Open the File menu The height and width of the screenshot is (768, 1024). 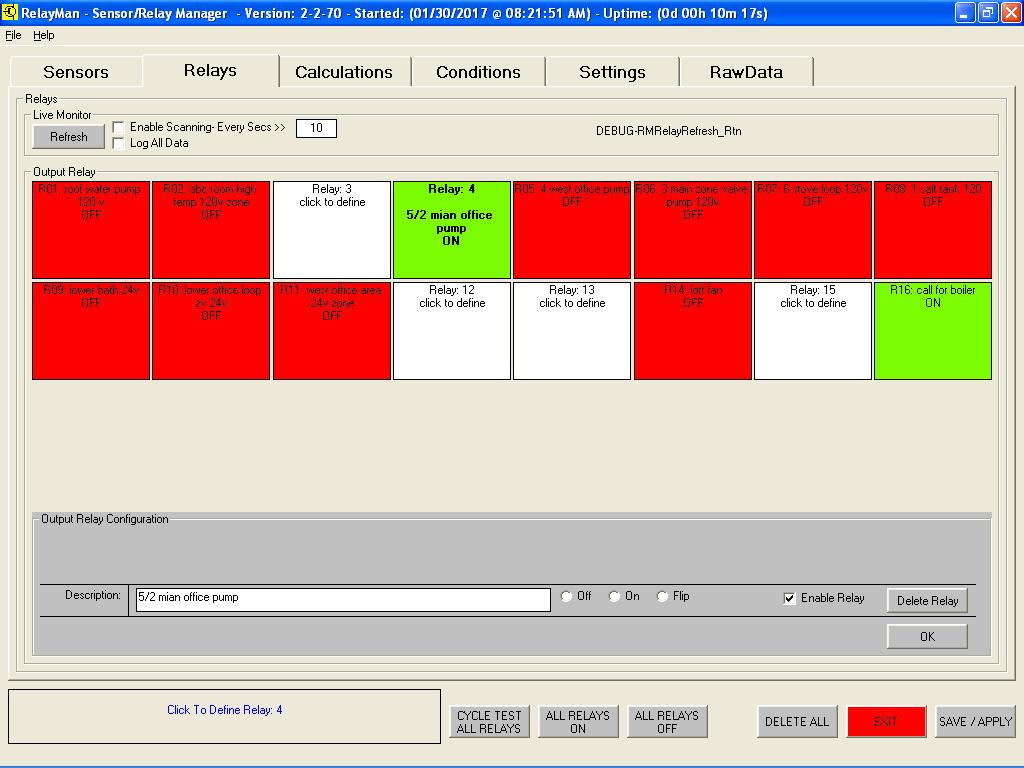[x=13, y=35]
